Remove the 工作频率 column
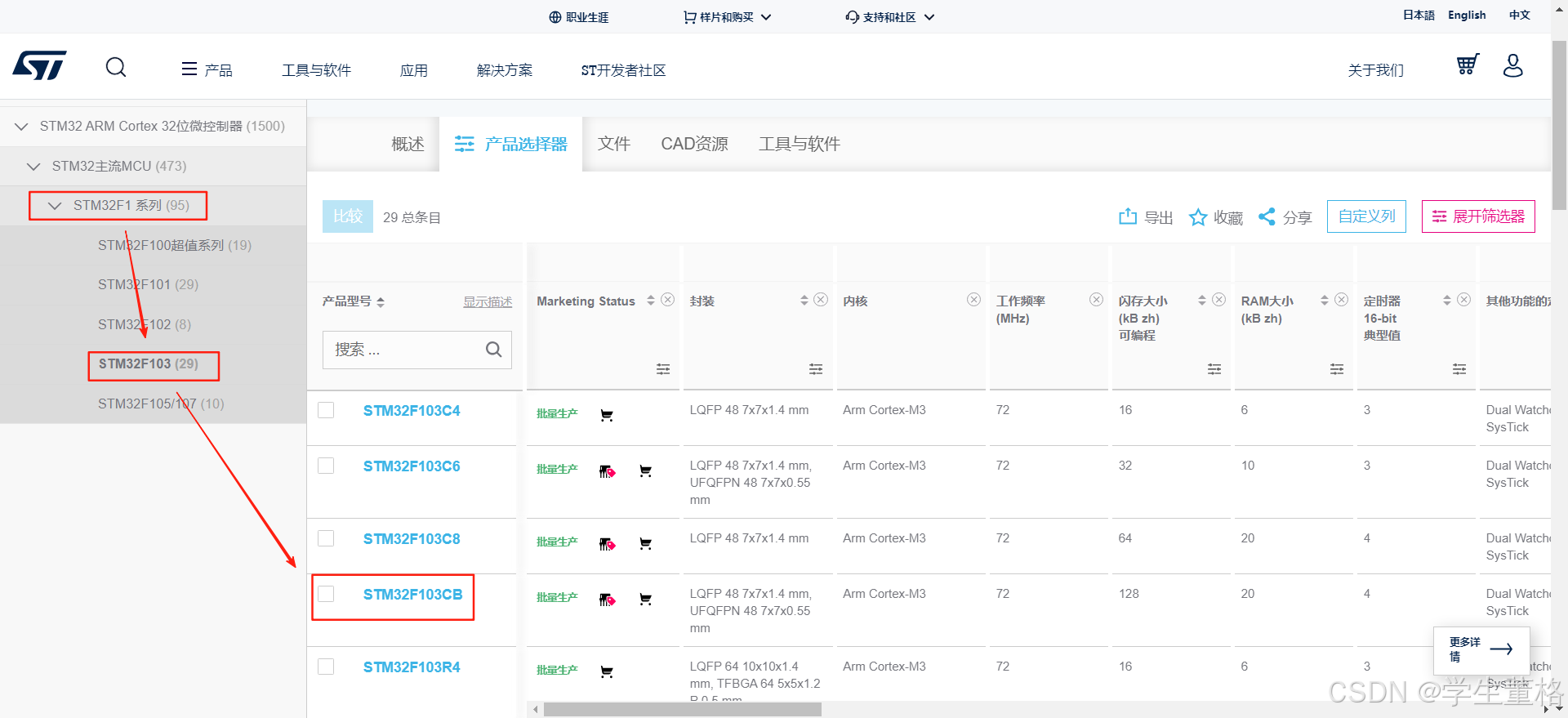This screenshot has width=1568, height=718. pos(1097,300)
